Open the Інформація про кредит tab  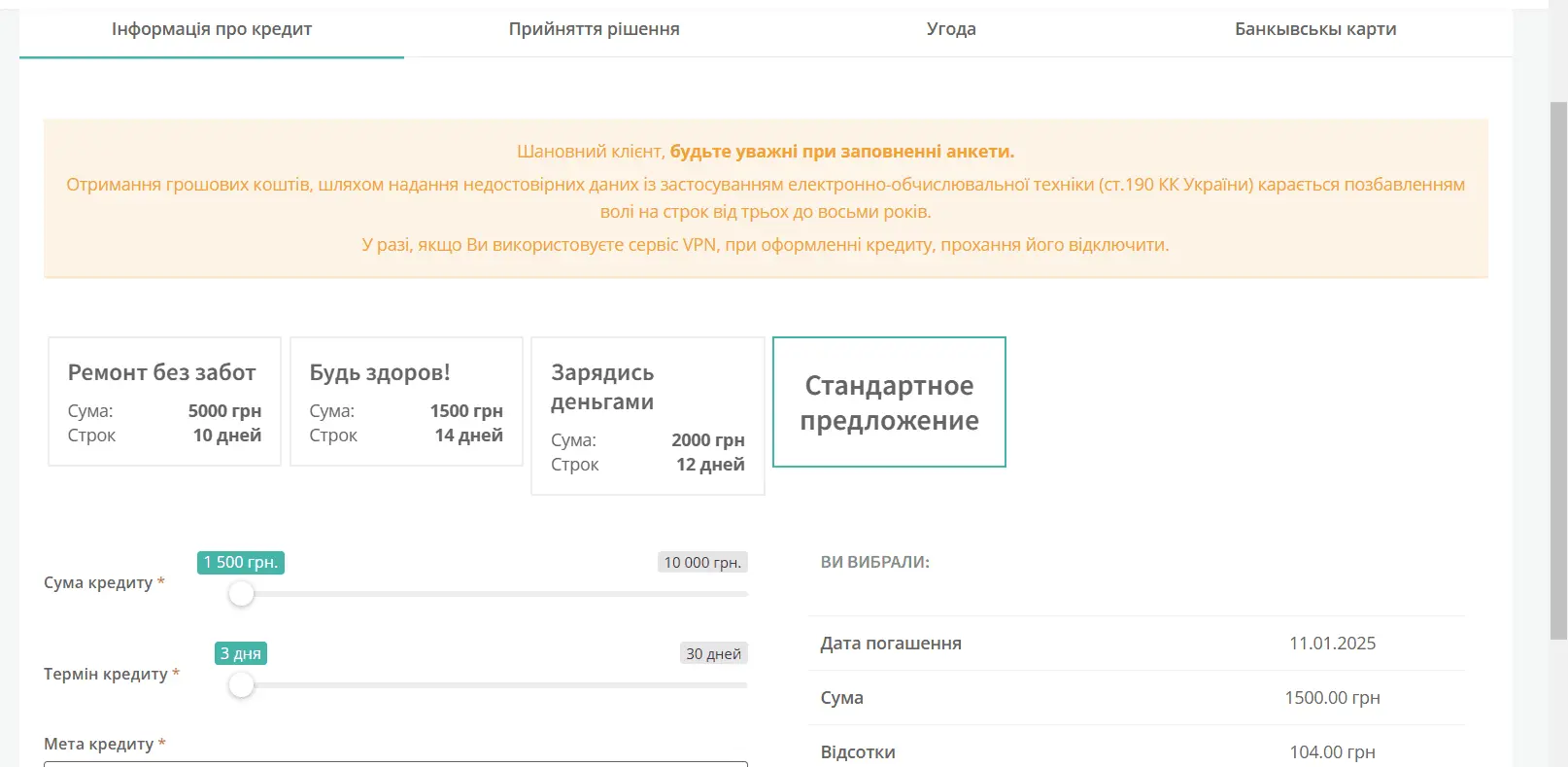coord(211,29)
